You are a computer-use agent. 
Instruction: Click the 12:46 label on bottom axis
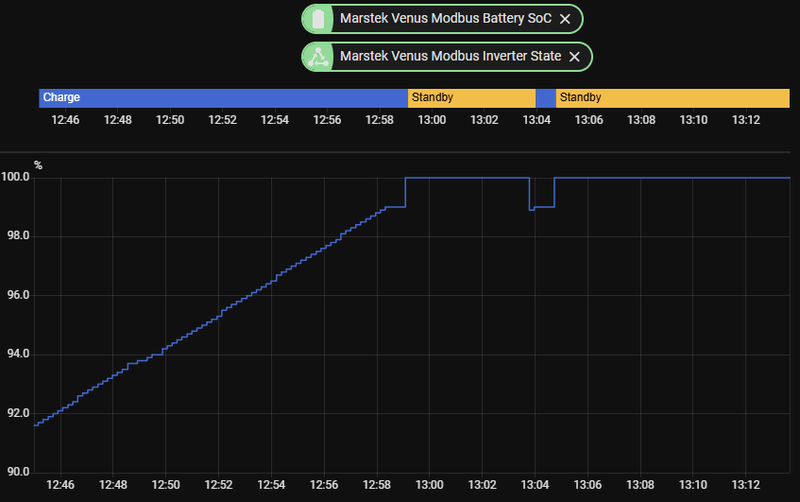point(60,485)
